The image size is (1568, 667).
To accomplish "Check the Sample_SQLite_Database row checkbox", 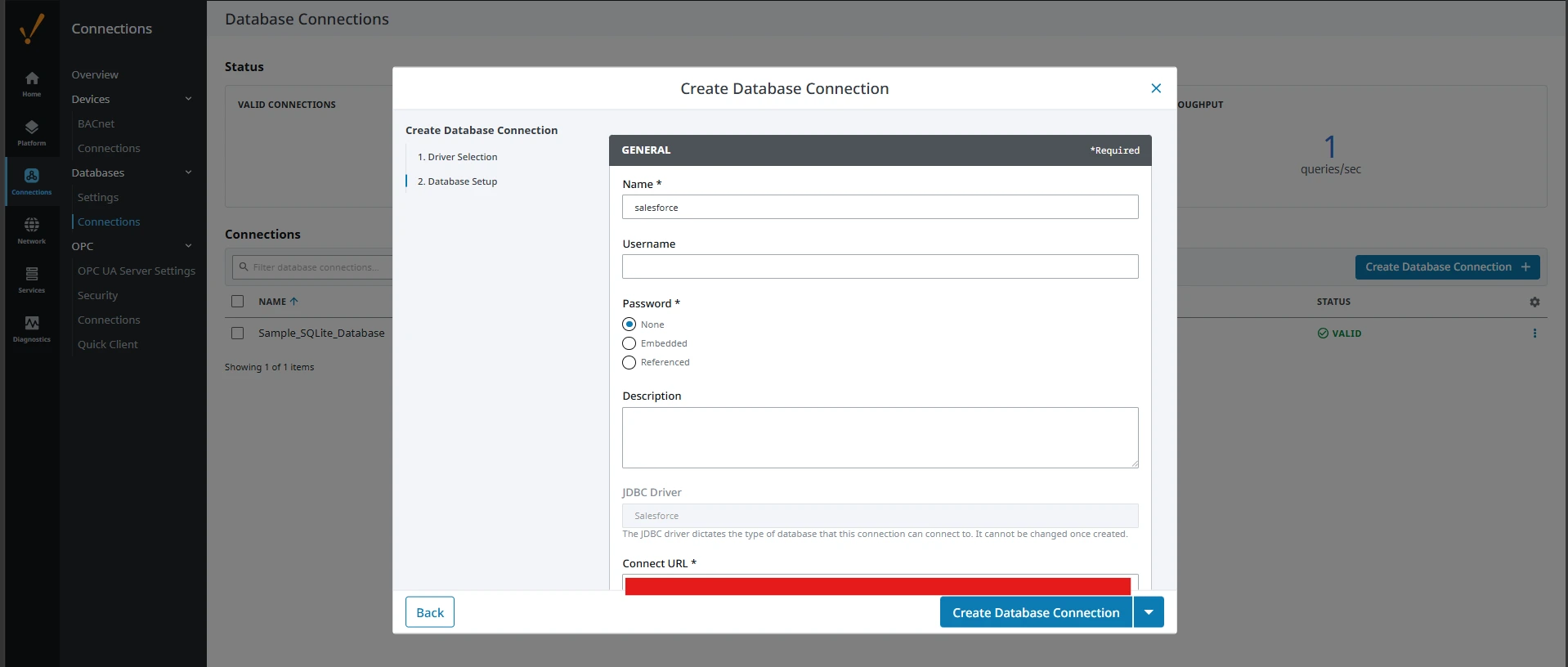I will point(238,333).
